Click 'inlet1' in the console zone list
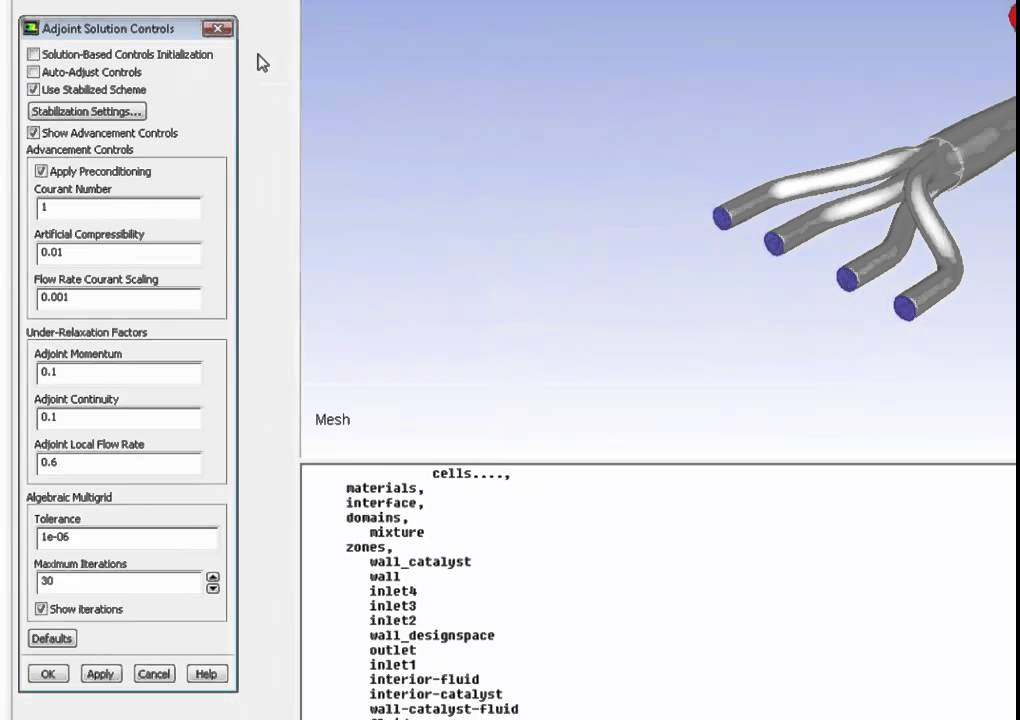This screenshot has width=1020, height=720. 393,665
